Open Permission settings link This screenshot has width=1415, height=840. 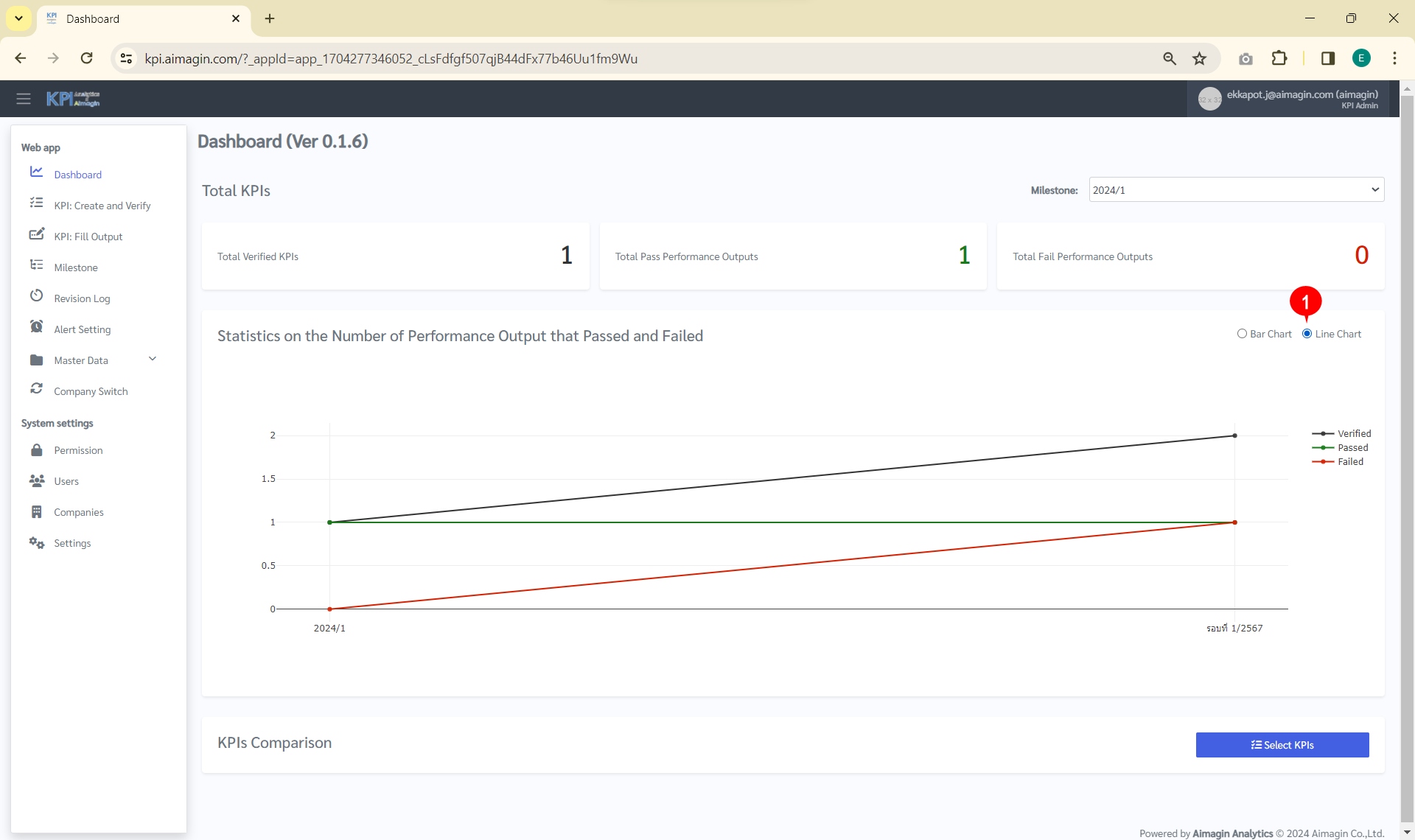pyautogui.click(x=78, y=450)
